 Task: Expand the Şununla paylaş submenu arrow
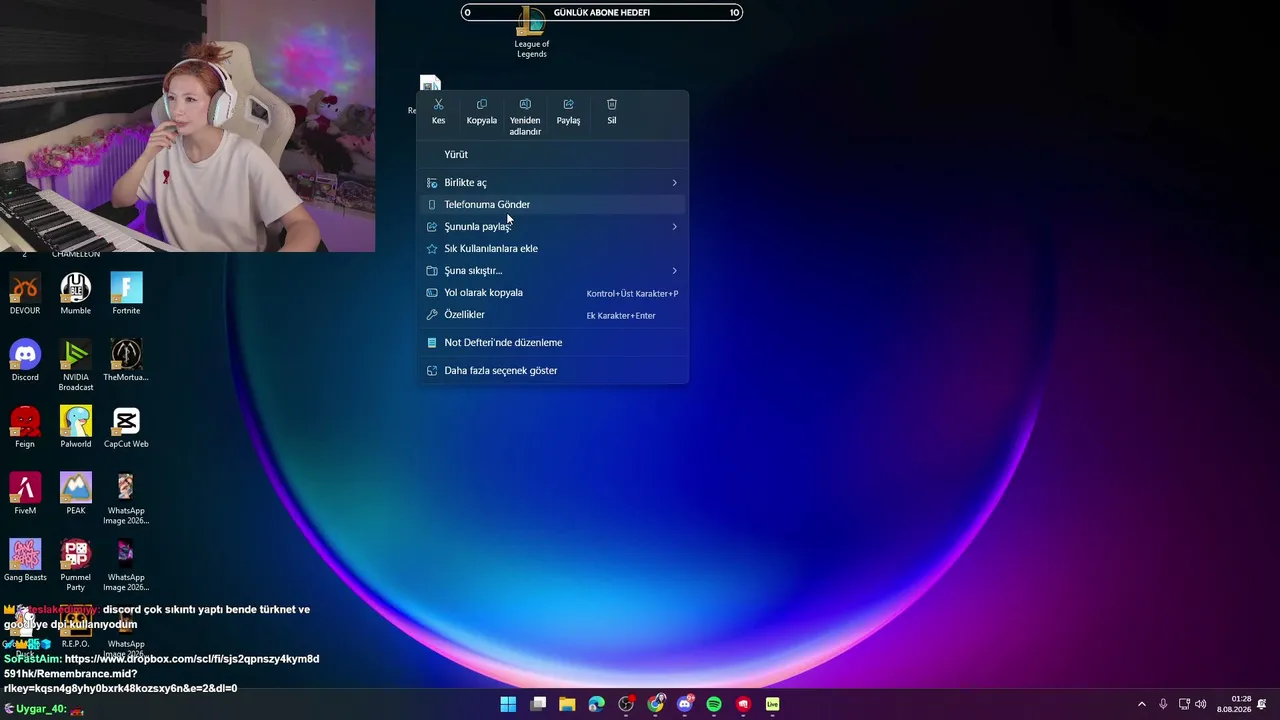(x=674, y=227)
